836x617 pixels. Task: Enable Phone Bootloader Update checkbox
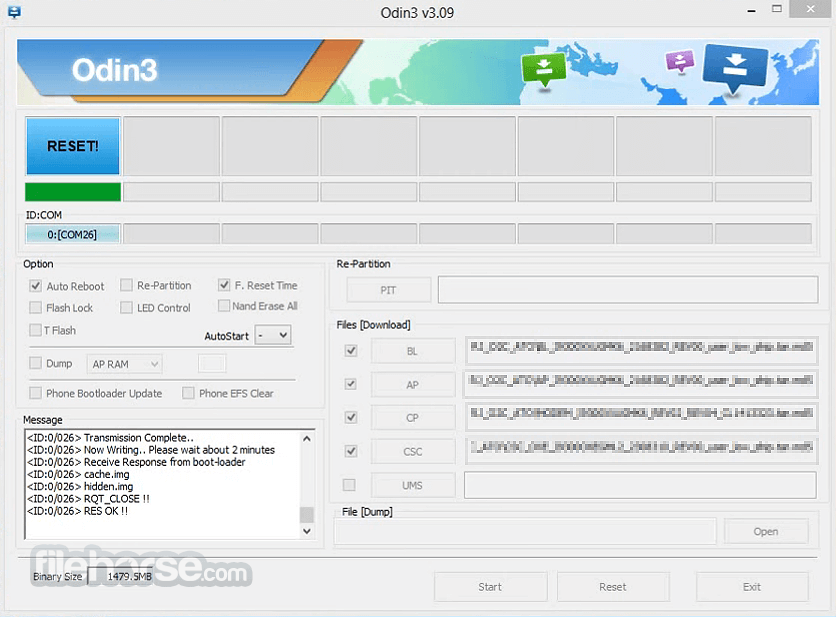coord(35,393)
